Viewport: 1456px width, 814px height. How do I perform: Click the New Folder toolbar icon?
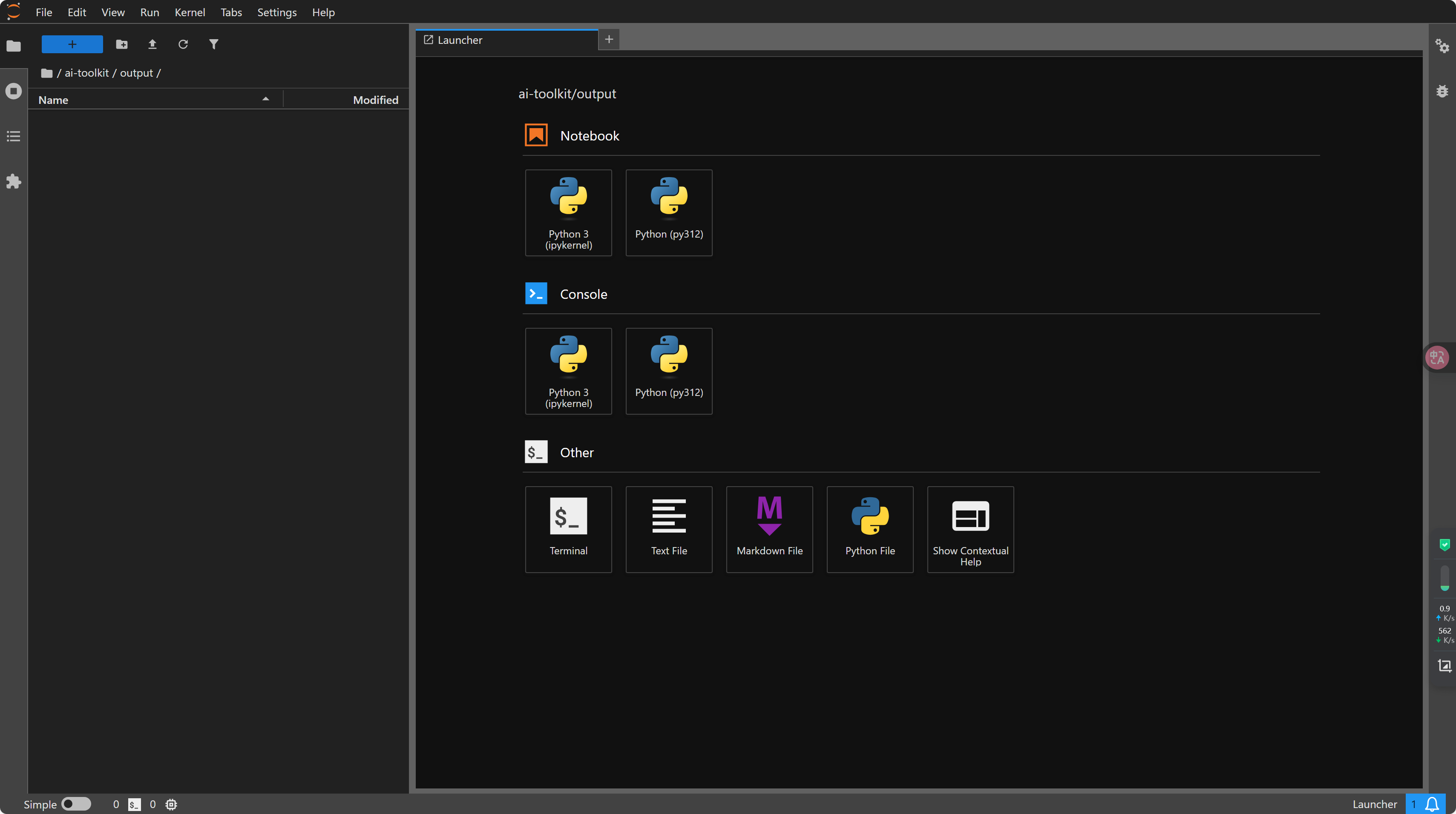click(x=121, y=44)
